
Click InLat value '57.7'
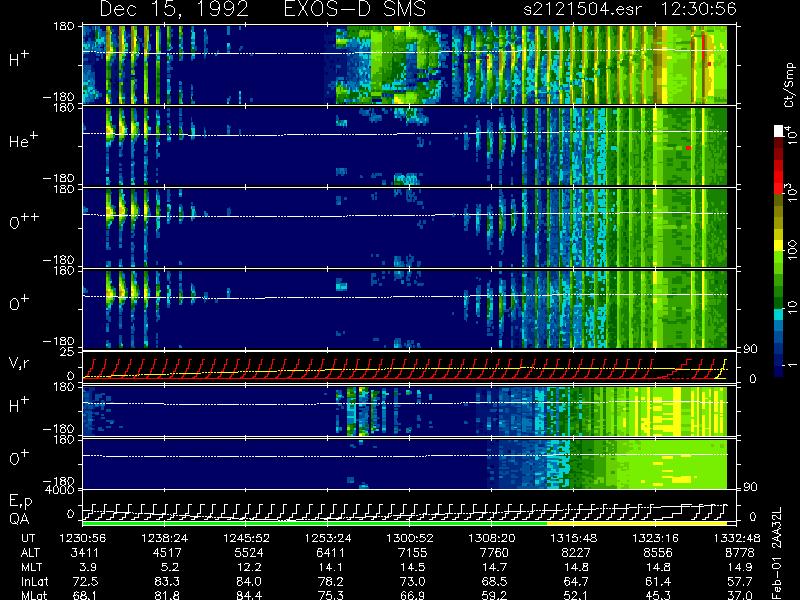740,582
